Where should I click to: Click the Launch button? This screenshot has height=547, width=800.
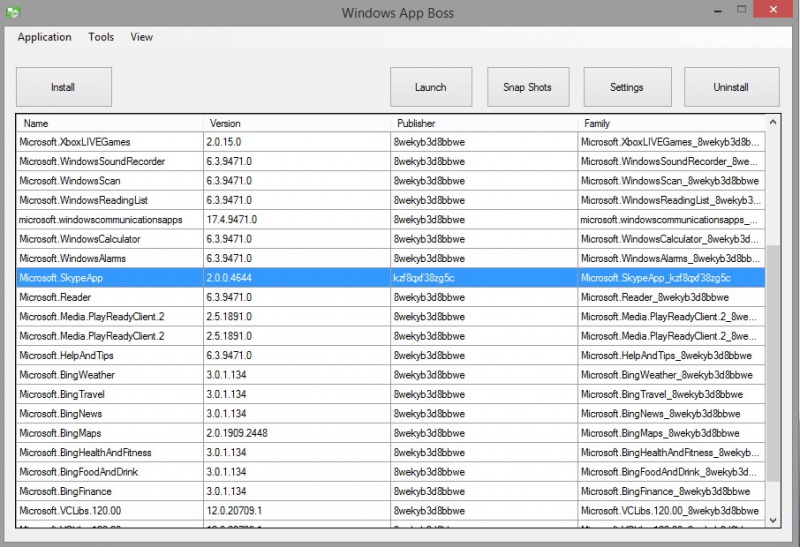click(431, 87)
